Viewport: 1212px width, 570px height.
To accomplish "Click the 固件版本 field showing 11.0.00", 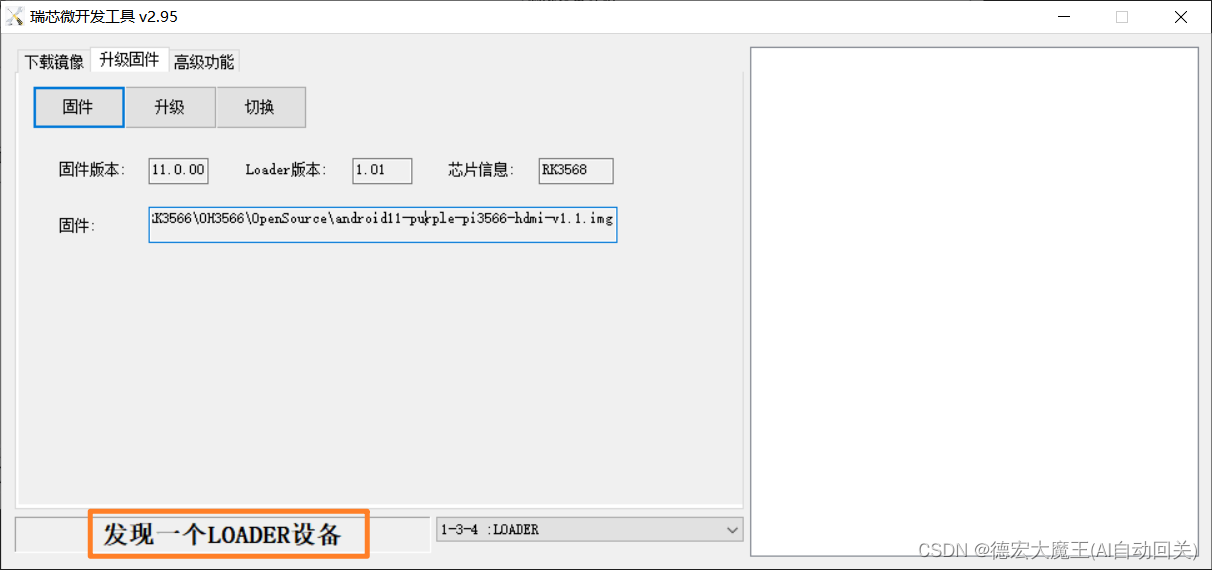I will click(x=178, y=170).
